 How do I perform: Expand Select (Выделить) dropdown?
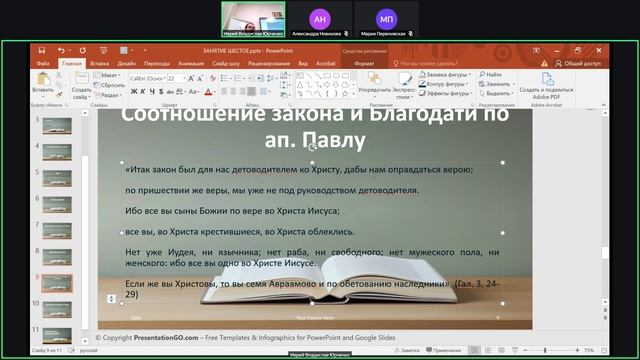point(496,93)
